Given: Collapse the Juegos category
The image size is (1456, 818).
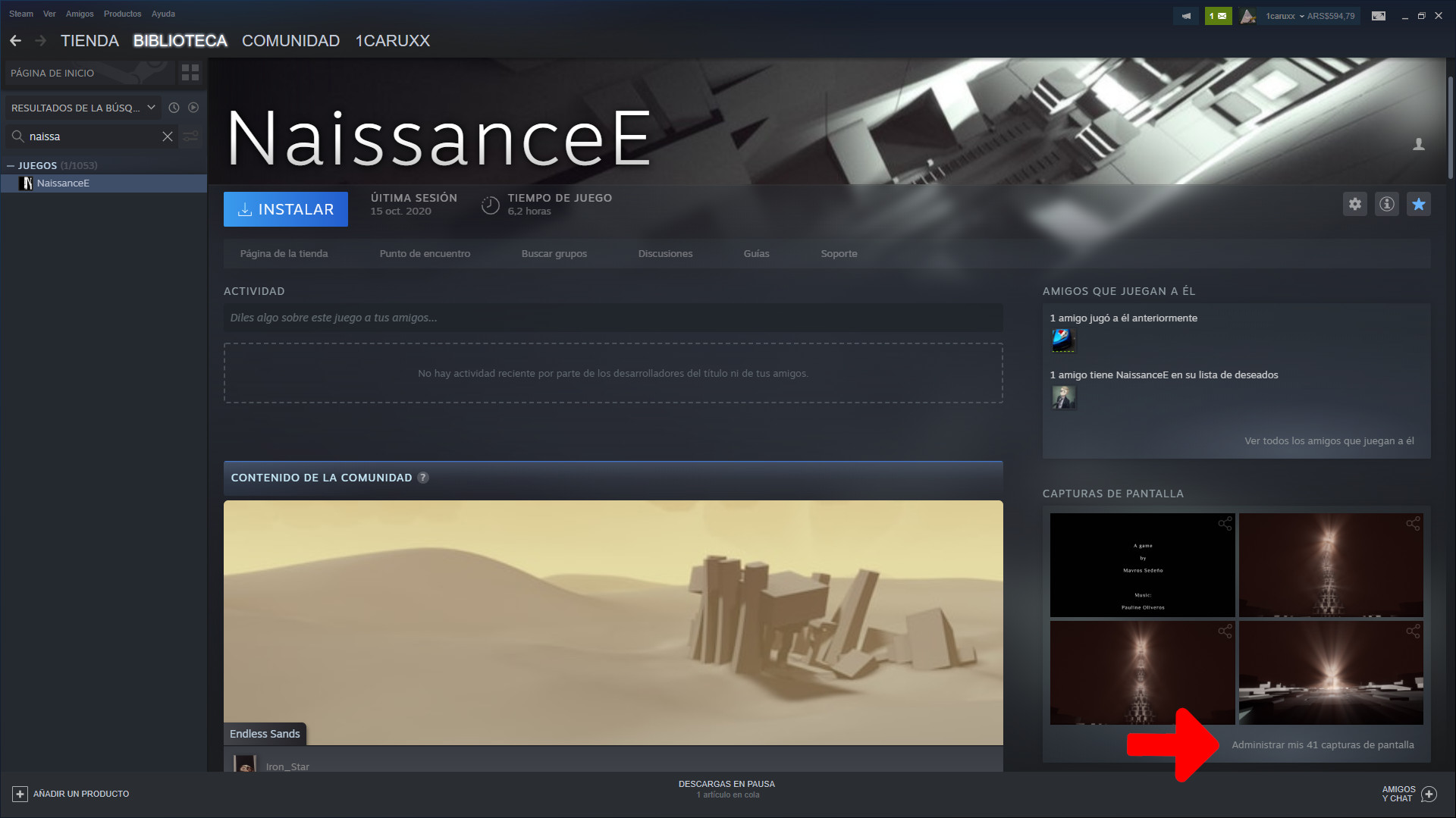Looking at the screenshot, I should coord(11,165).
